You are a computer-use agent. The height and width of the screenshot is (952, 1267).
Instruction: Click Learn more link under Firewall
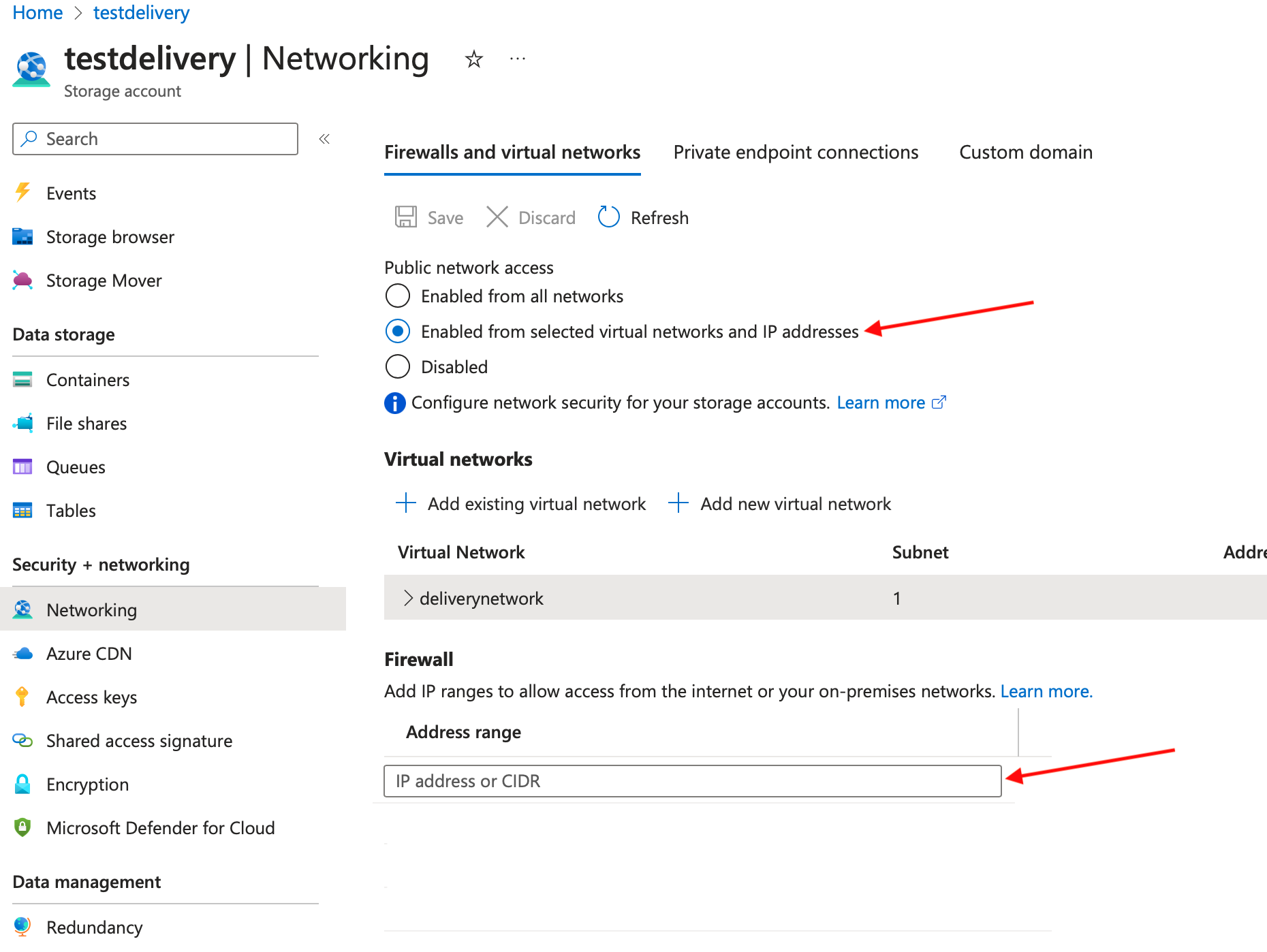coord(1046,691)
